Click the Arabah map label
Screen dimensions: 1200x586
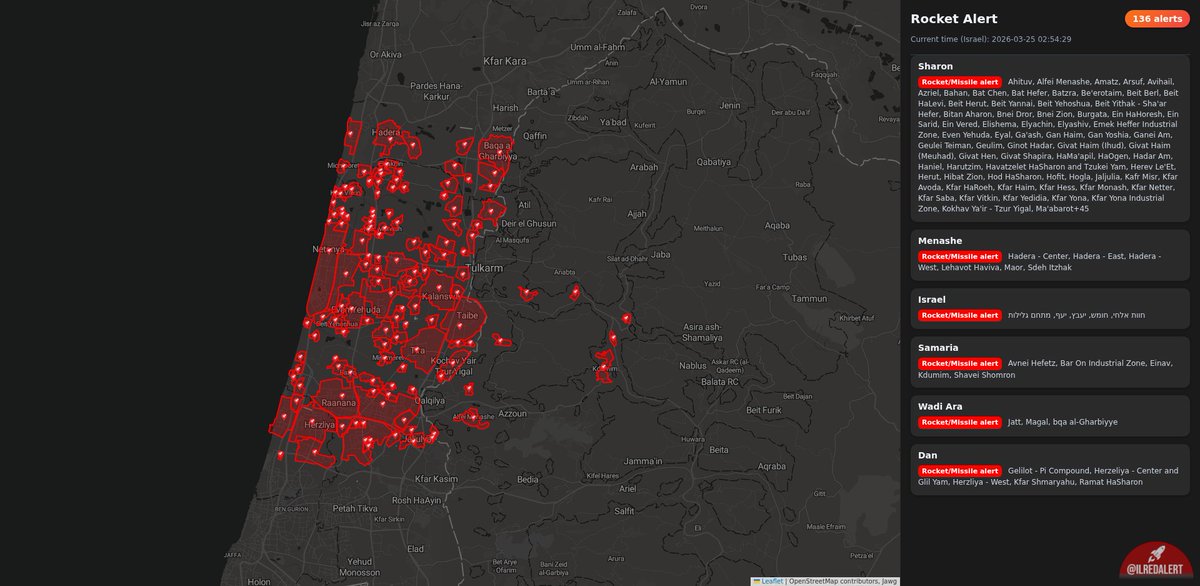click(644, 167)
